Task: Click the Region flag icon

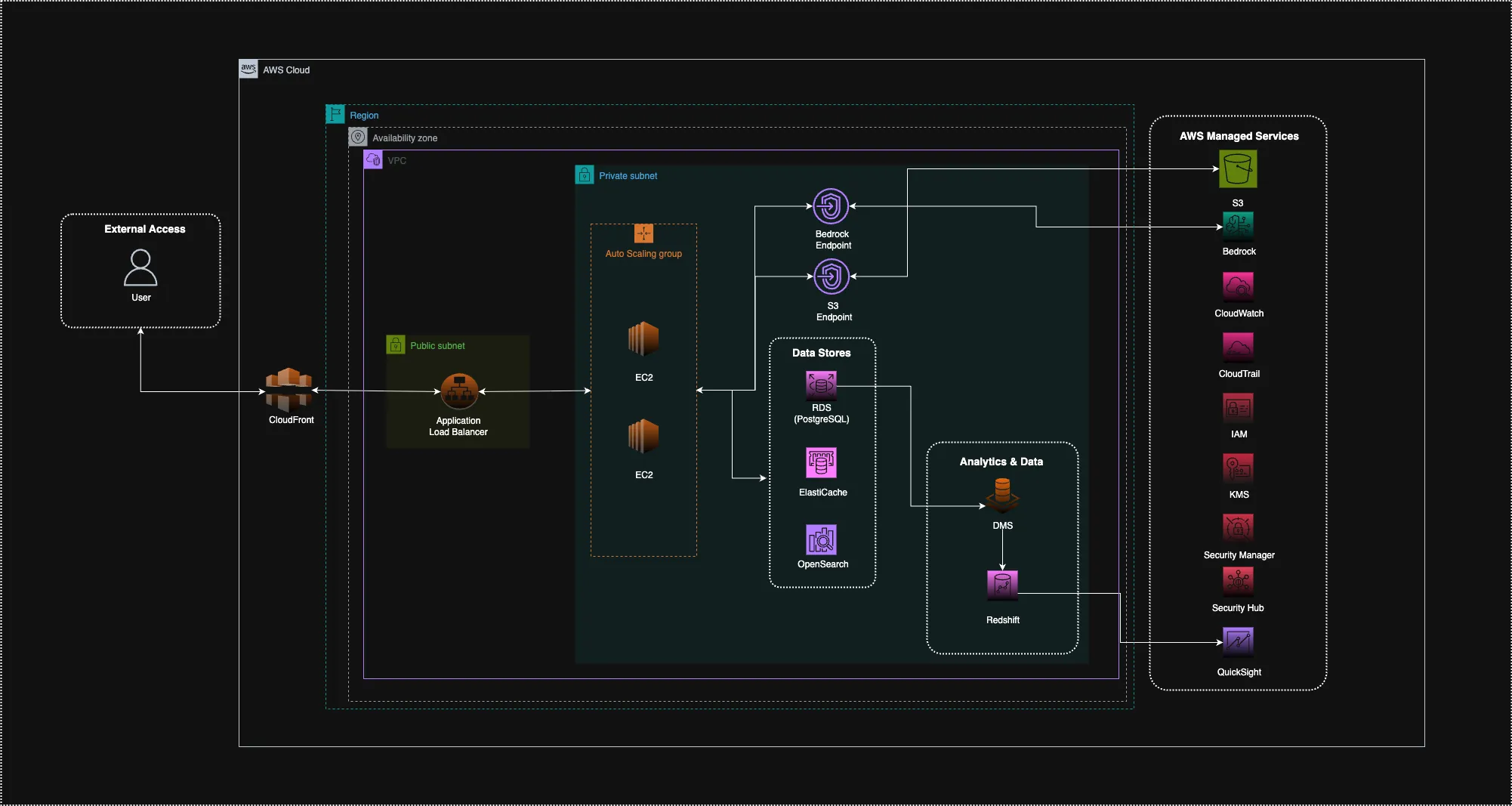Action: (335, 114)
